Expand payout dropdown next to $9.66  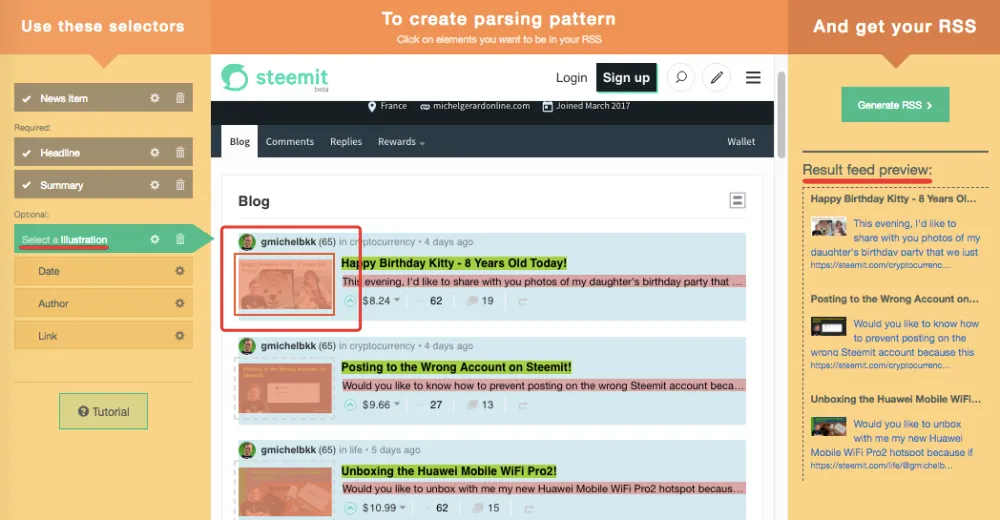[397, 404]
